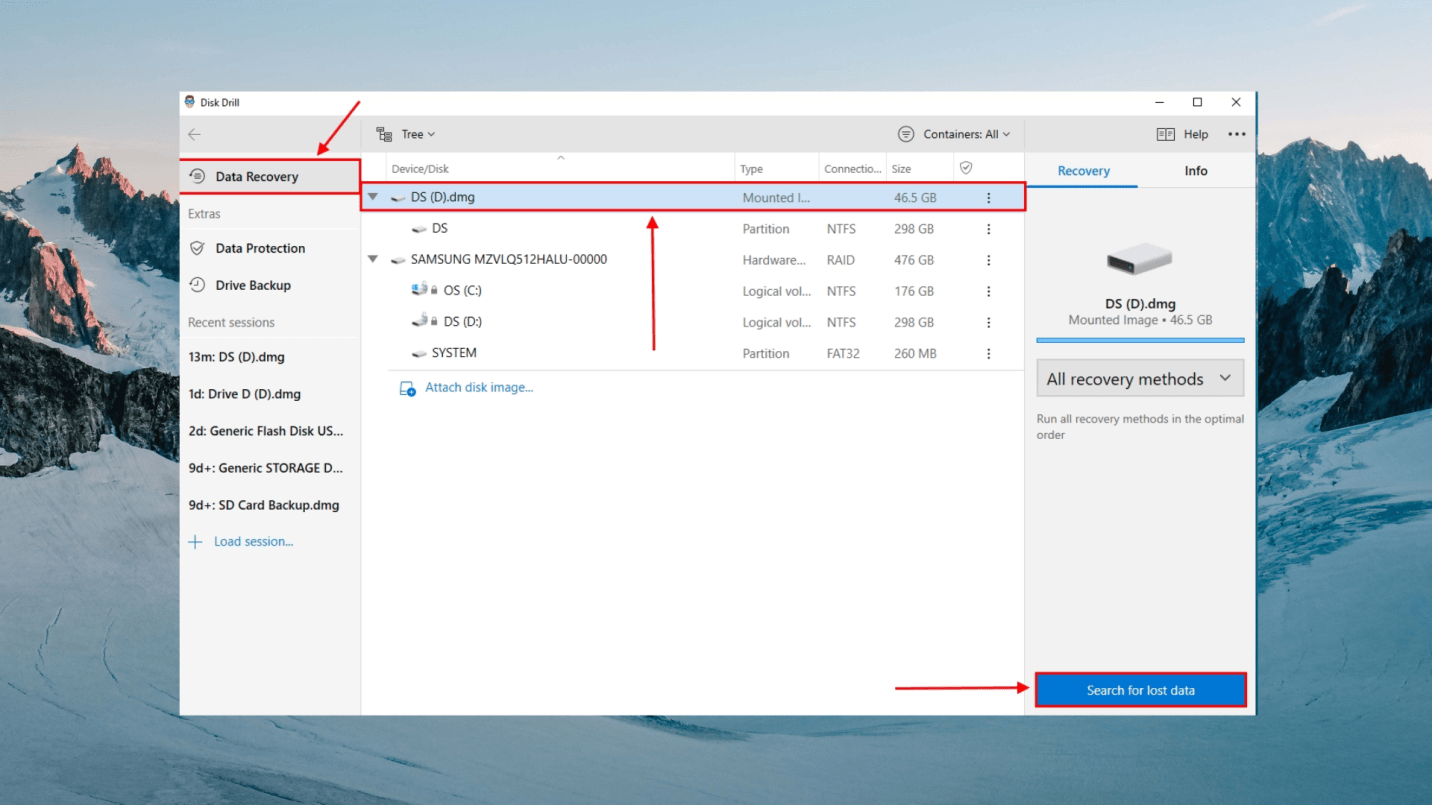Open the three-dot more options menu in toolbar

[1237, 134]
